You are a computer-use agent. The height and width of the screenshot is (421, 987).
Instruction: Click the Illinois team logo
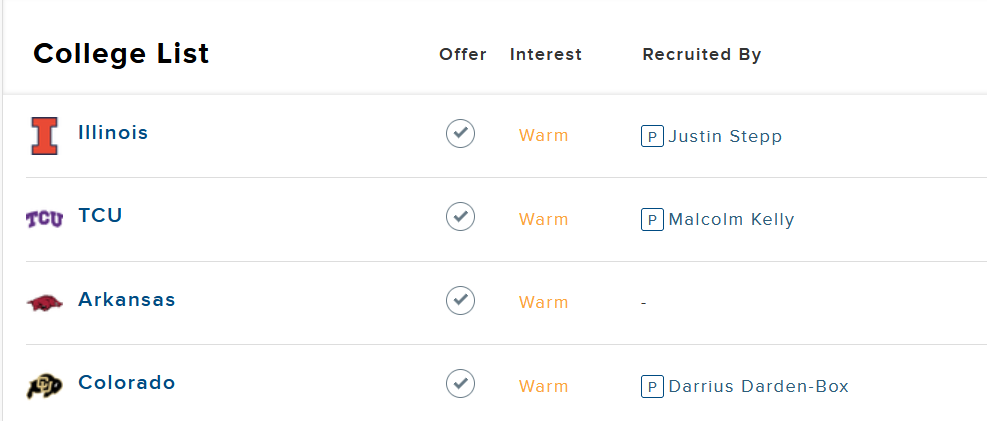click(x=45, y=136)
